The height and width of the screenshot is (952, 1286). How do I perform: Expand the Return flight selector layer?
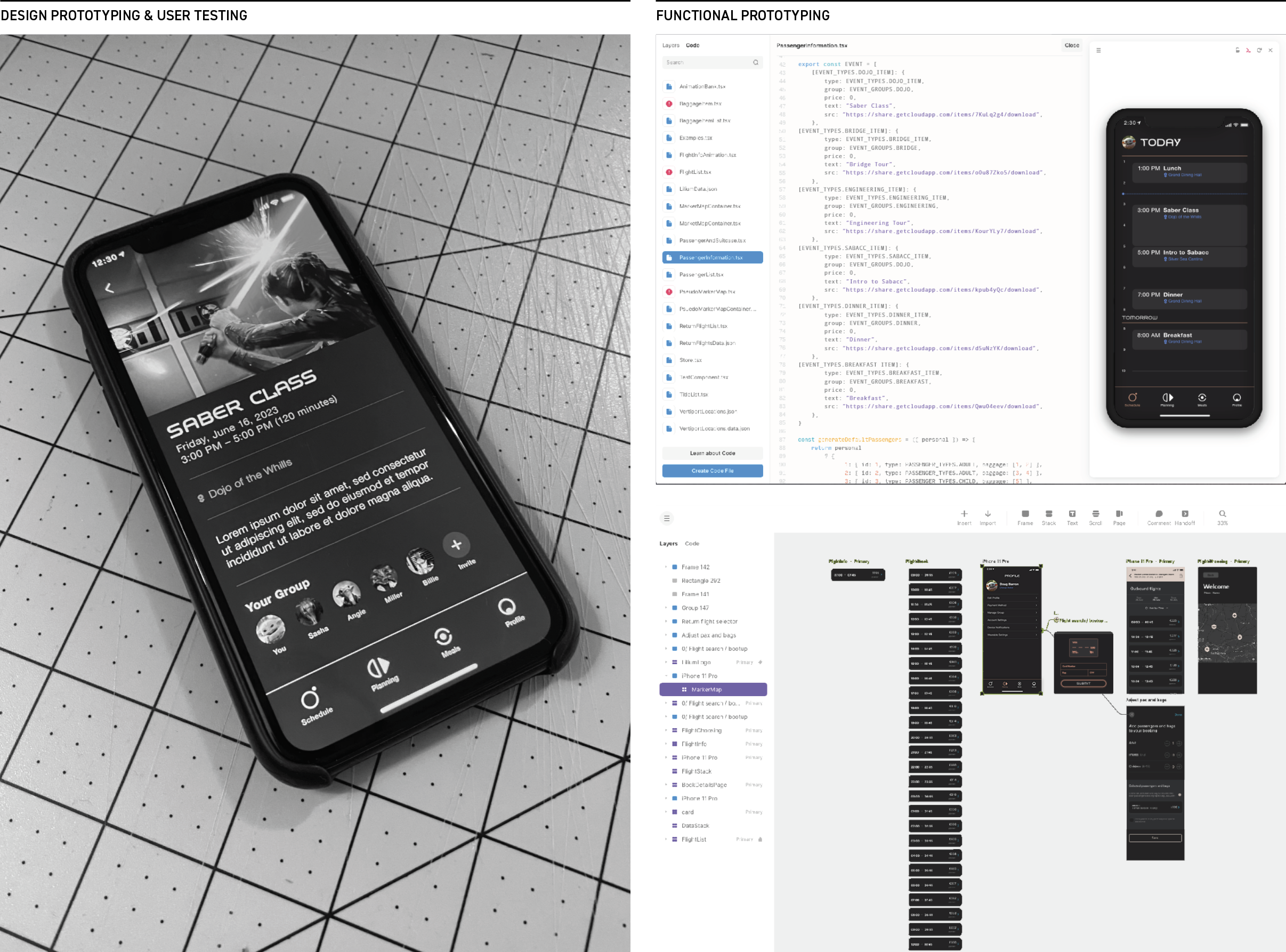tap(666, 621)
